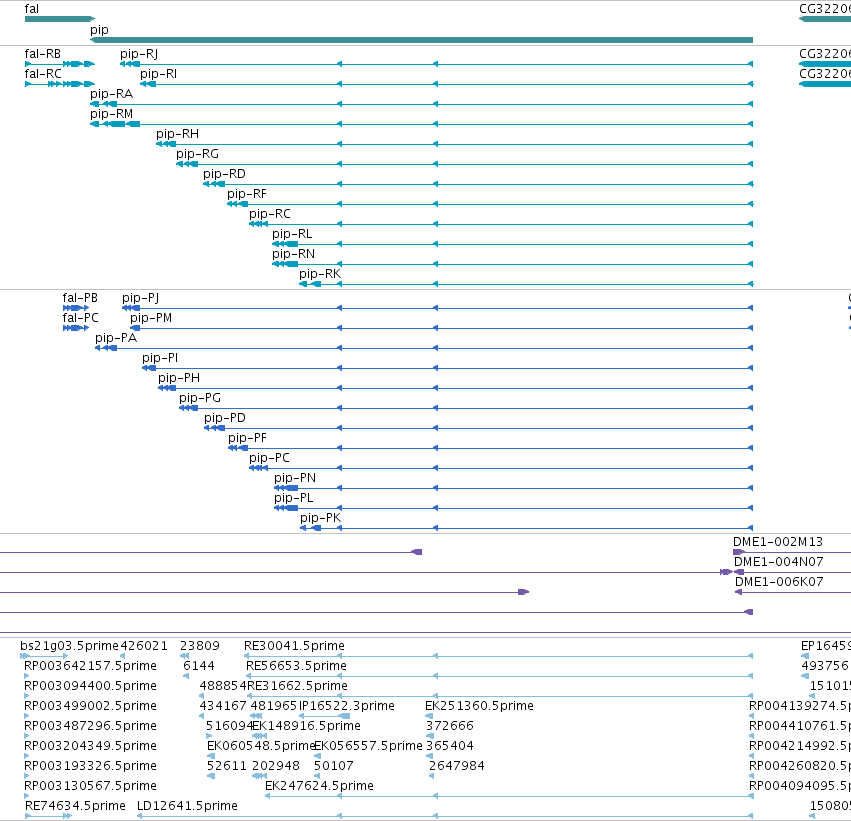
Task: Pick the pip-PC protein label
Action: pos(270,459)
